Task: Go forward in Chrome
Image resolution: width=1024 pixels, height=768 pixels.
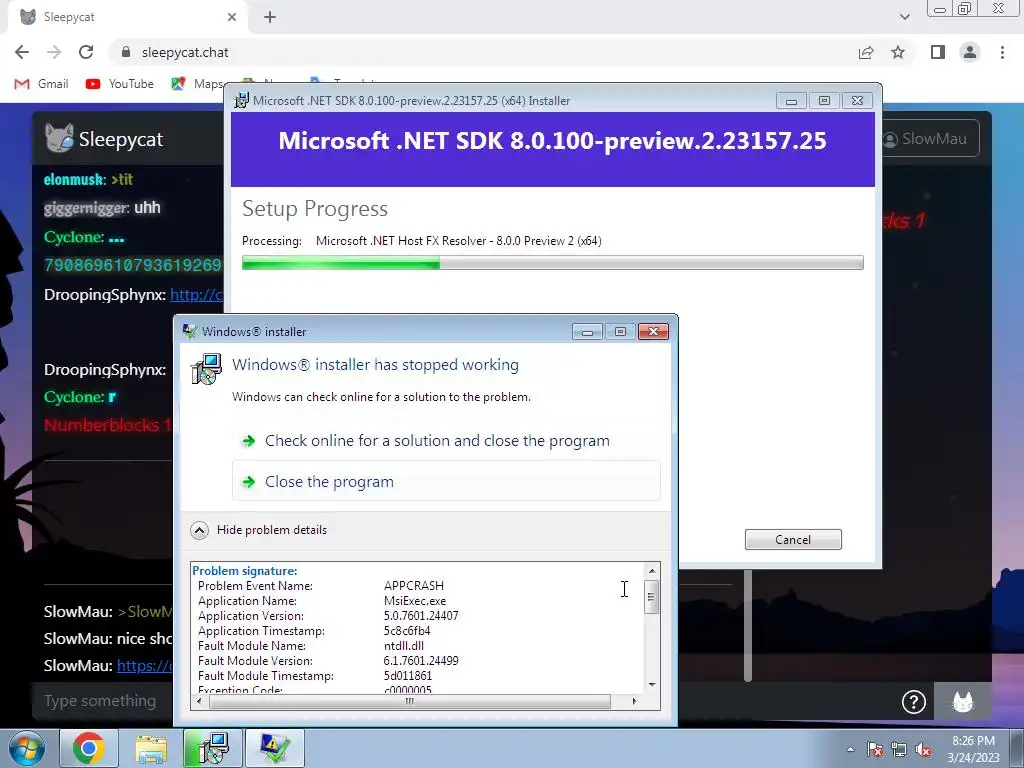Action: point(54,52)
